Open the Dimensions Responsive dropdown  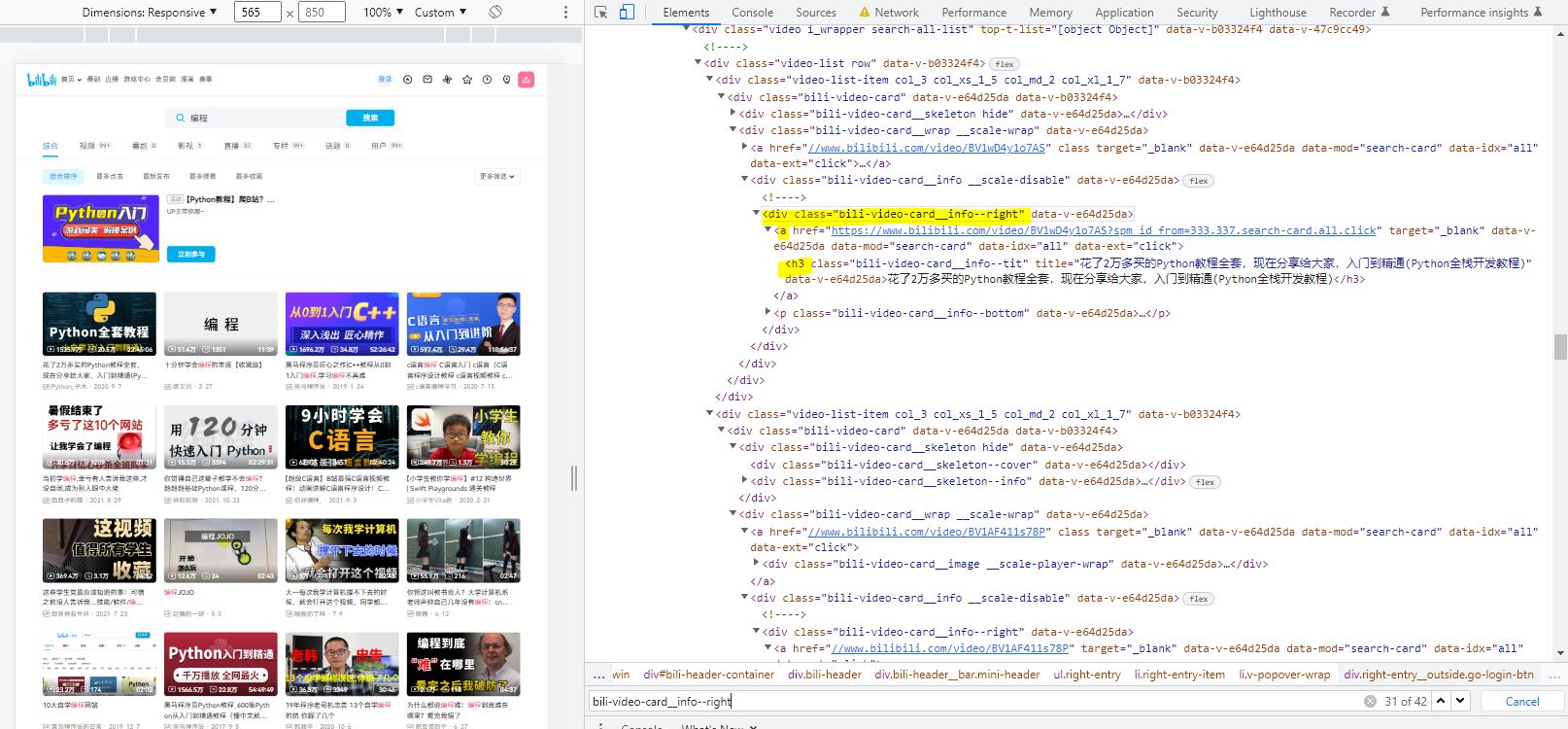[x=149, y=13]
